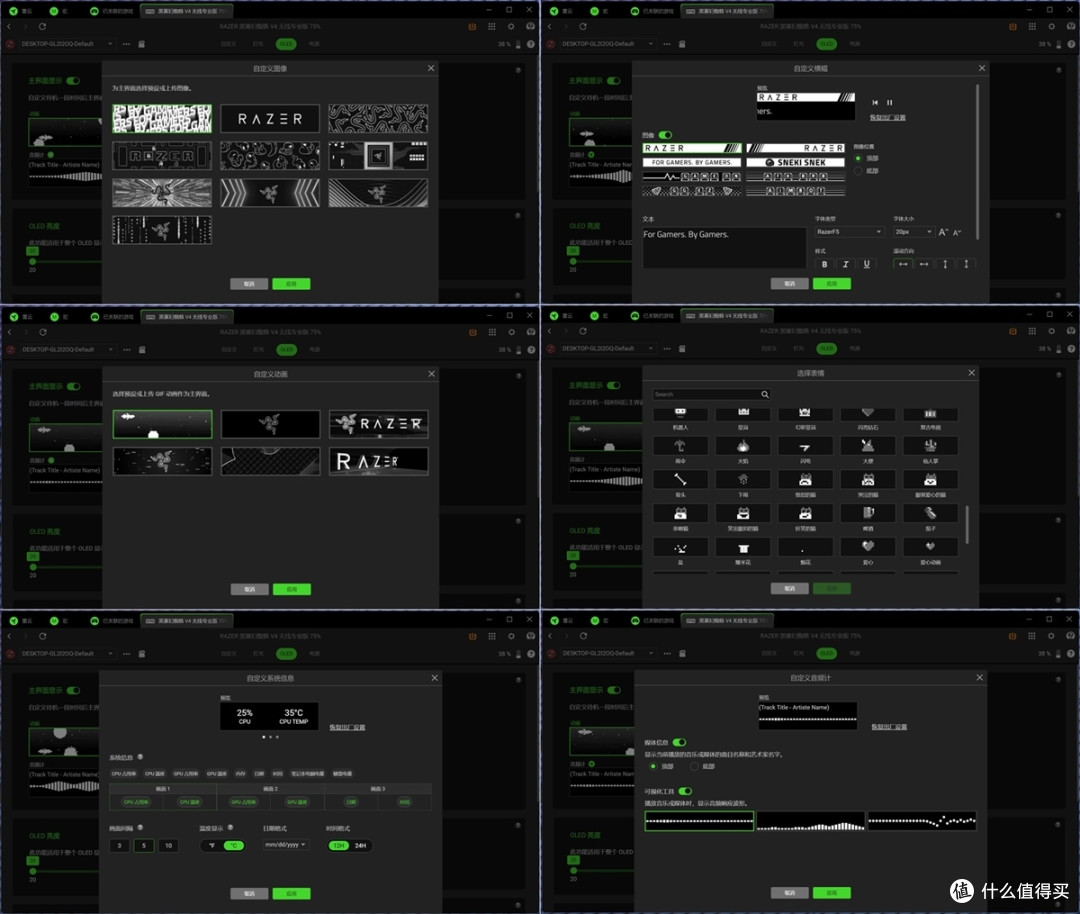Click the emoji picker list scrollbar
1080x914 pixels.
coord(968,525)
